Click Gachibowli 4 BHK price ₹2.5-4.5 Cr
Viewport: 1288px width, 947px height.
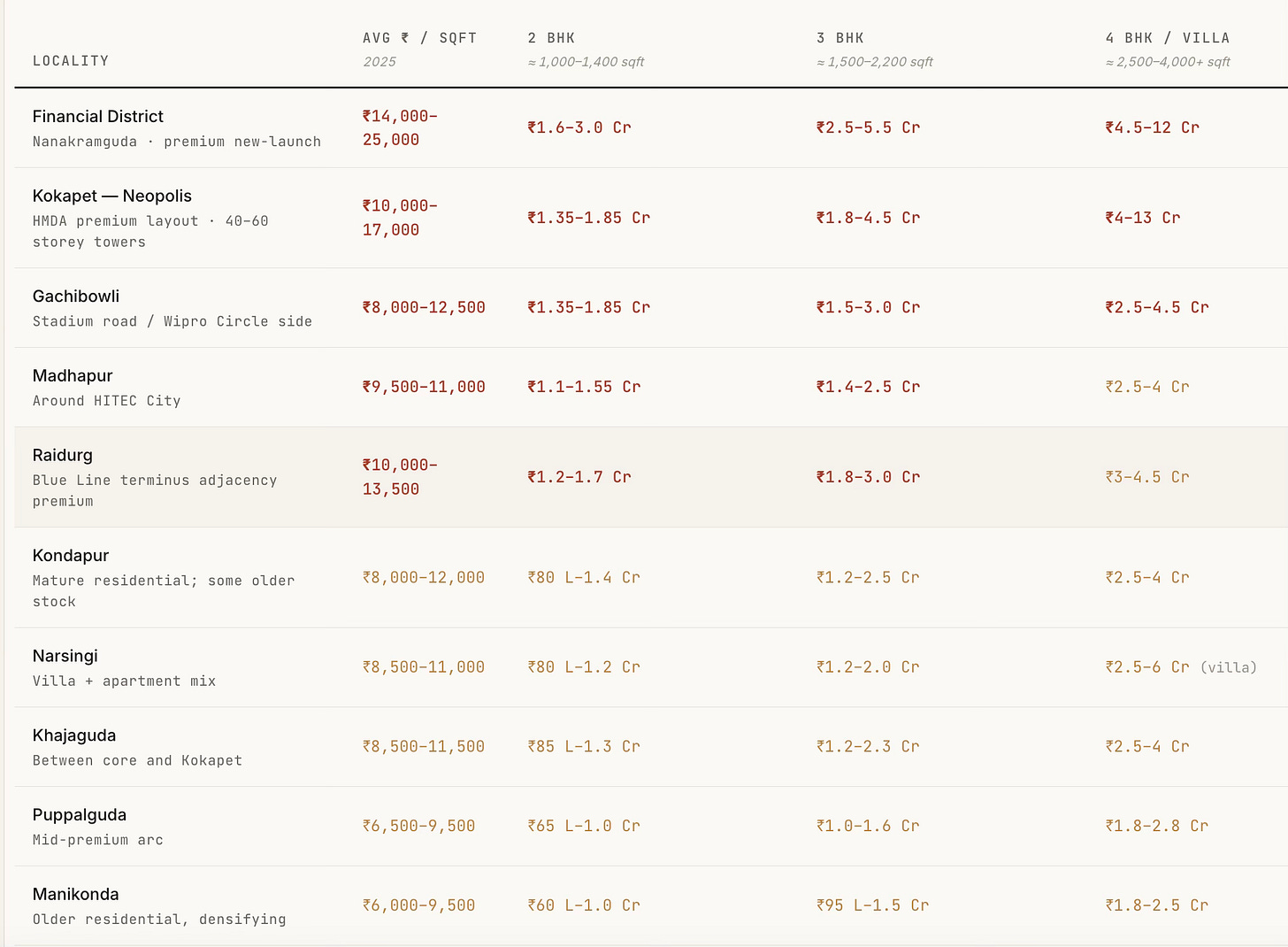pos(1157,307)
